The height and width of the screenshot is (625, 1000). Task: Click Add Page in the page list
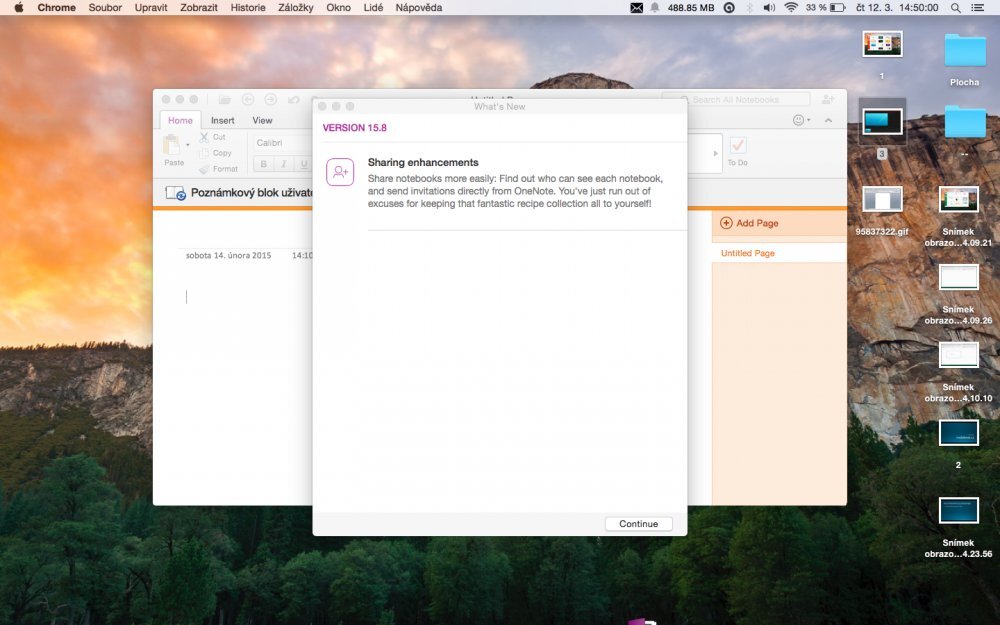tap(751, 222)
